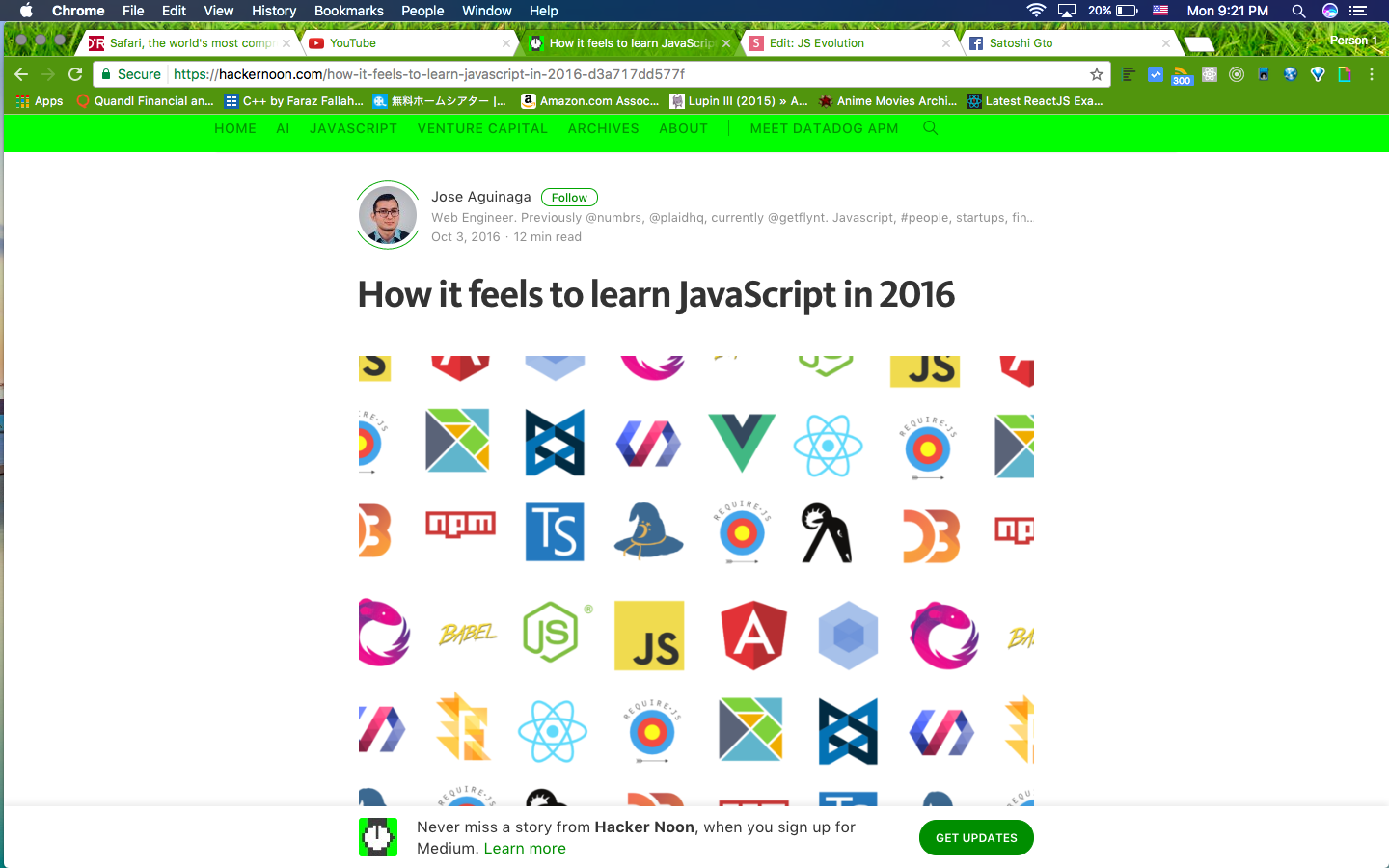Go to HOME in the Hacker Noon nav
Screen dimensions: 1389x868
(235, 128)
